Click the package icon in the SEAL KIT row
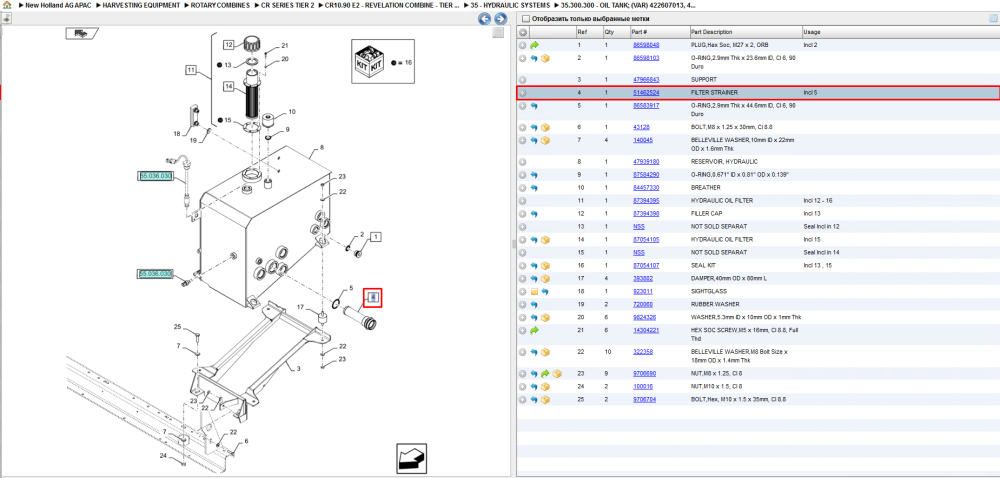 [545, 266]
